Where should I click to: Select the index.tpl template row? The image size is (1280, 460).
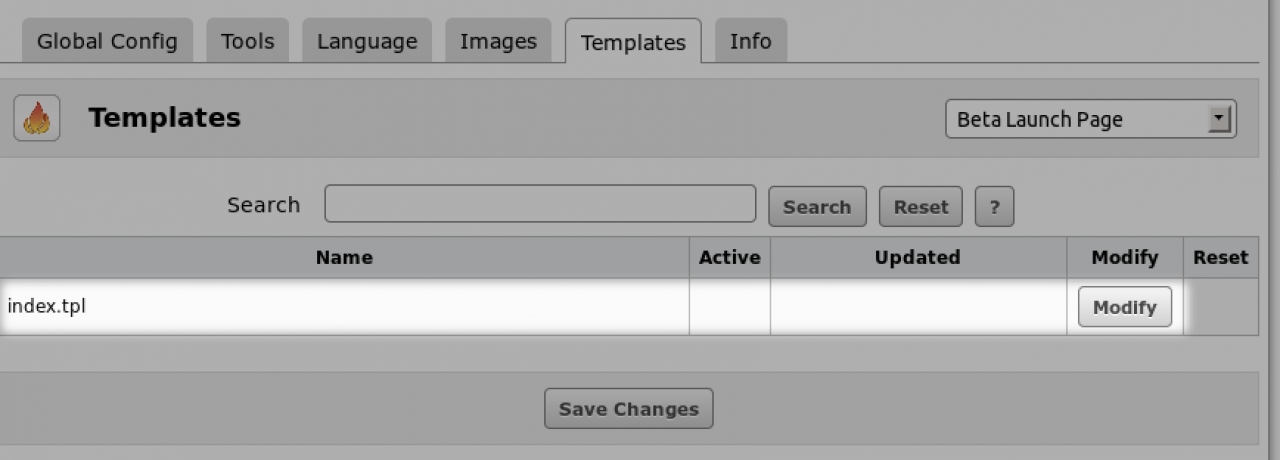[47, 307]
